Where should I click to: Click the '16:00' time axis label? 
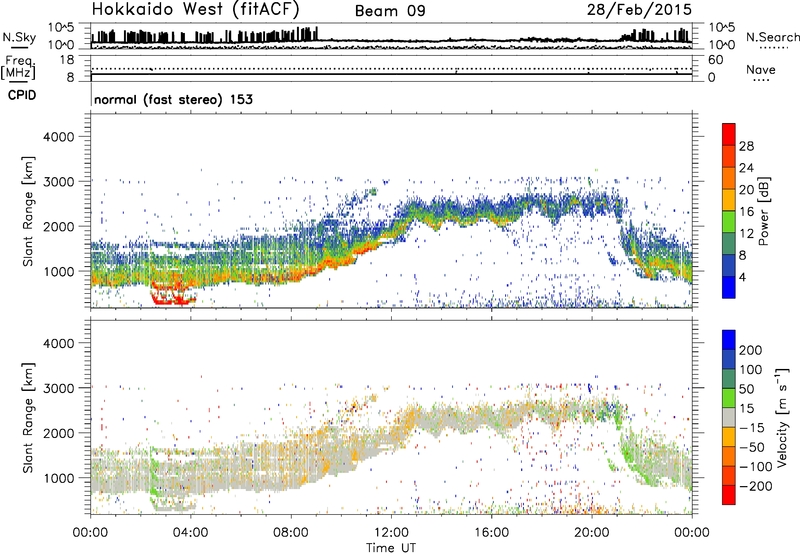pos(492,532)
